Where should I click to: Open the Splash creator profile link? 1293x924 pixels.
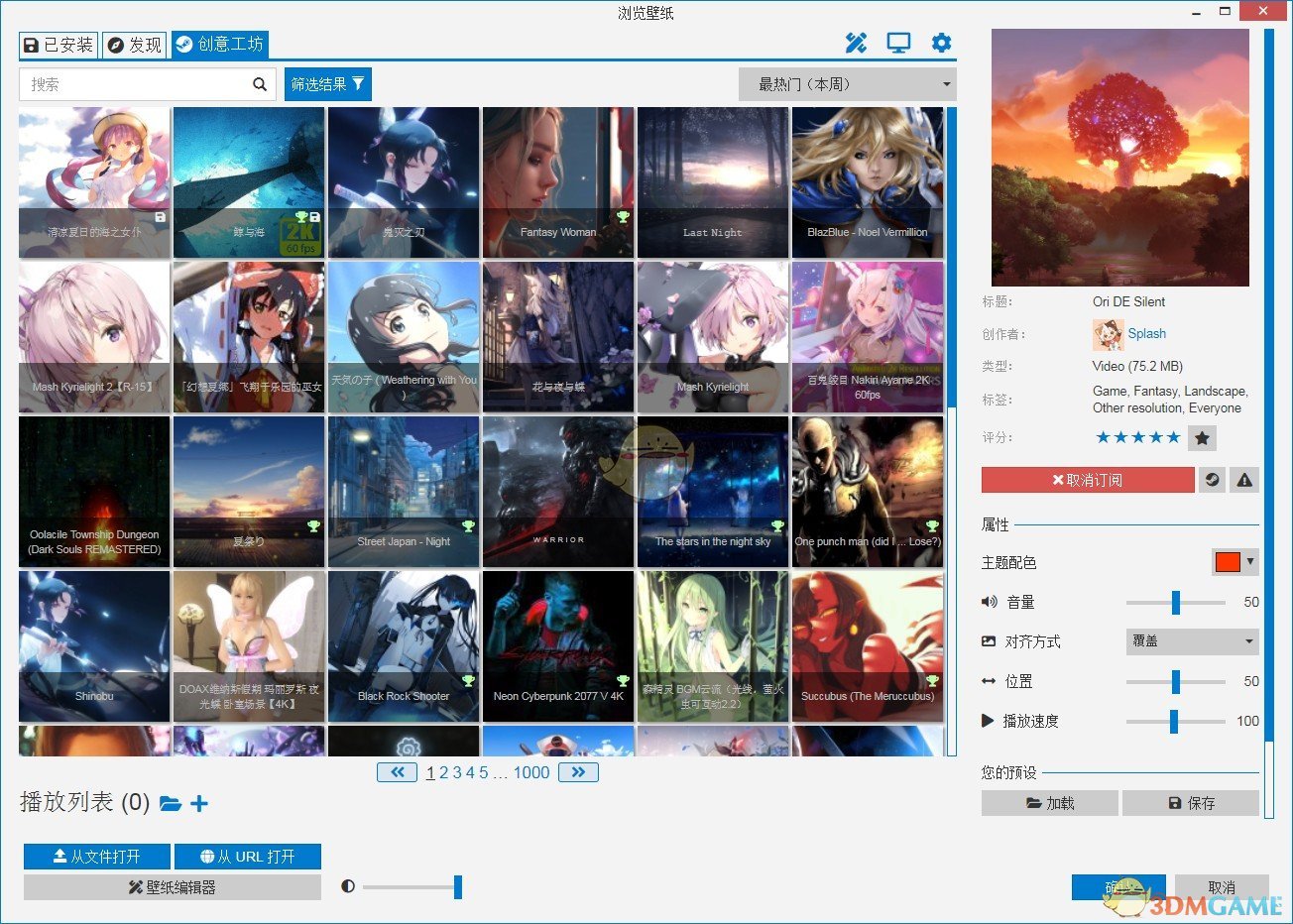pos(1147,334)
